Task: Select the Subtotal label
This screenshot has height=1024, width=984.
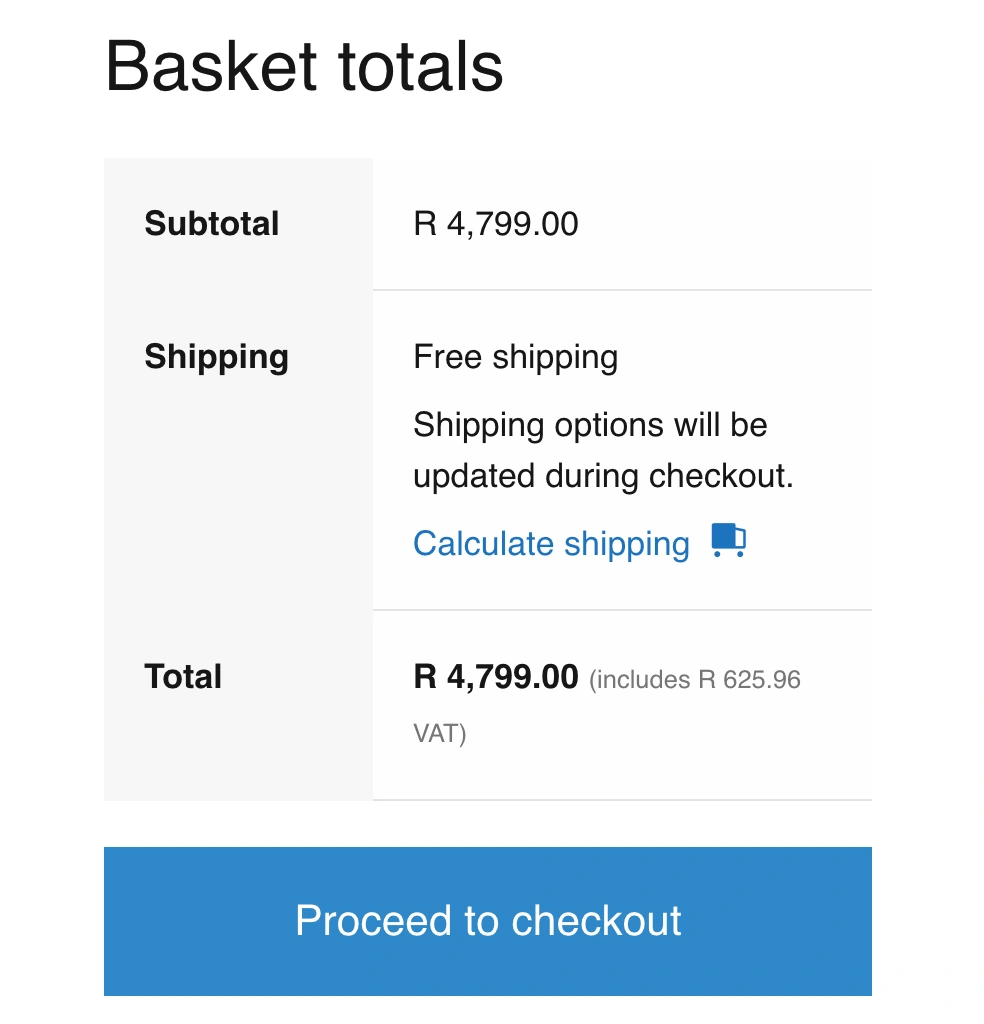Action: 211,223
